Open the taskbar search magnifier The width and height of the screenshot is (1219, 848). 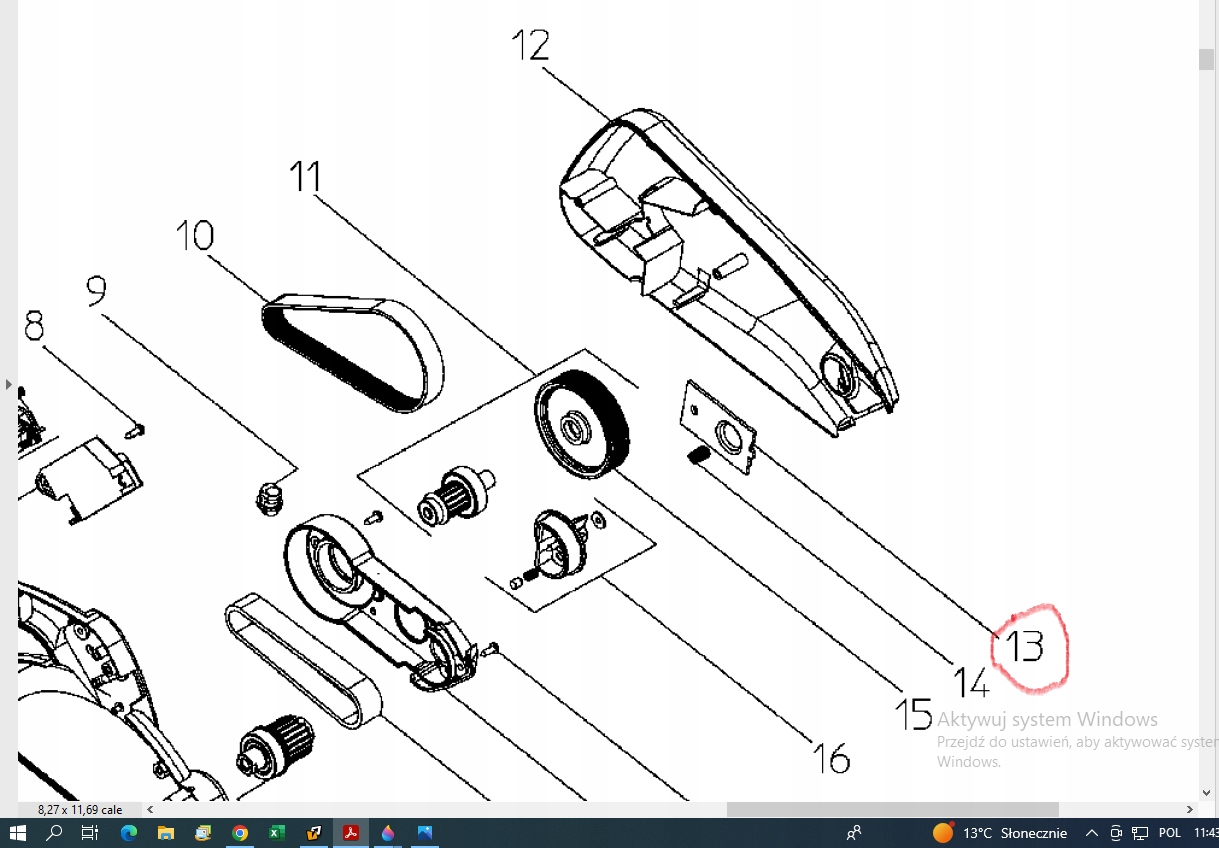pyautogui.click(x=54, y=833)
